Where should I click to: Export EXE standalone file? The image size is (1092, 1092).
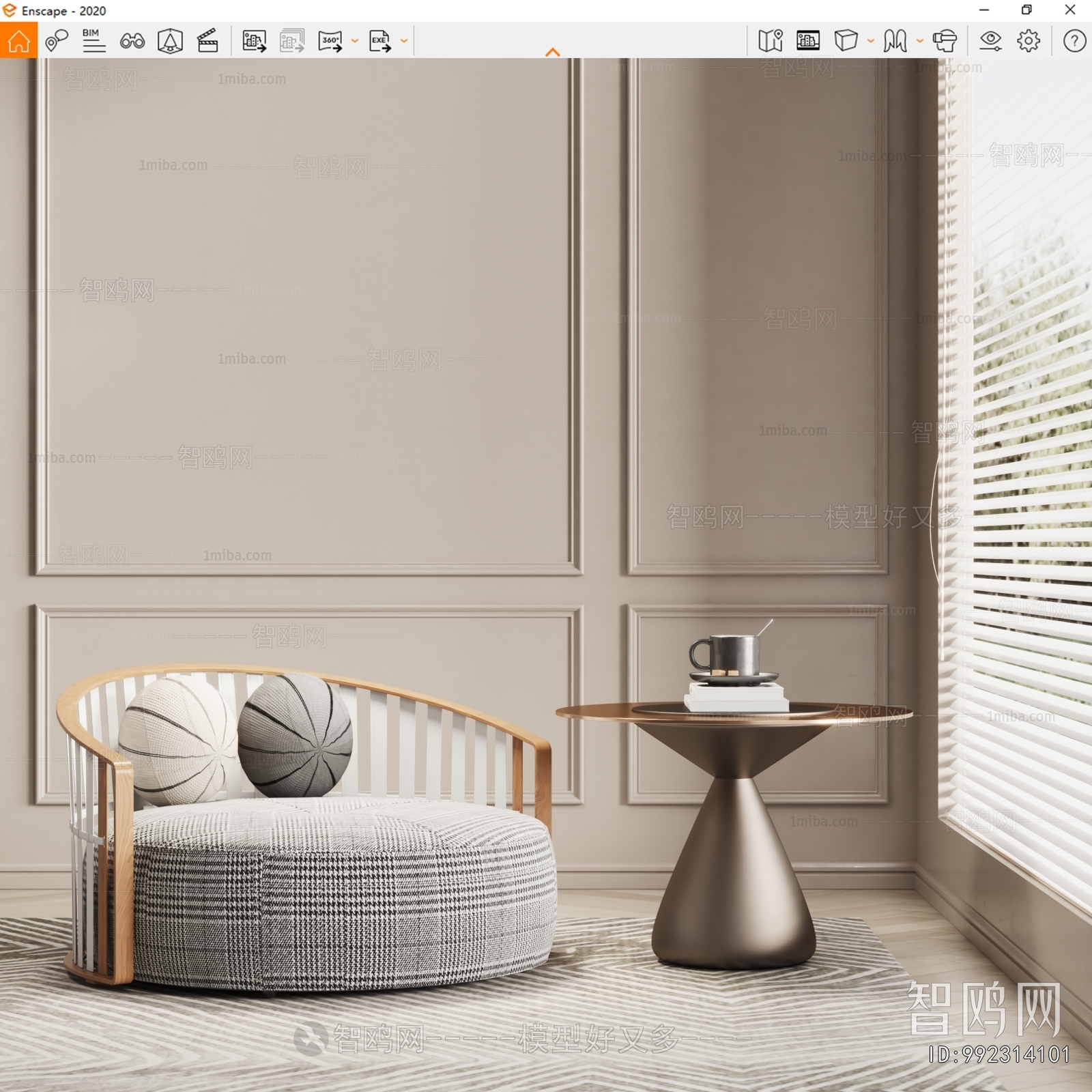coord(379,41)
